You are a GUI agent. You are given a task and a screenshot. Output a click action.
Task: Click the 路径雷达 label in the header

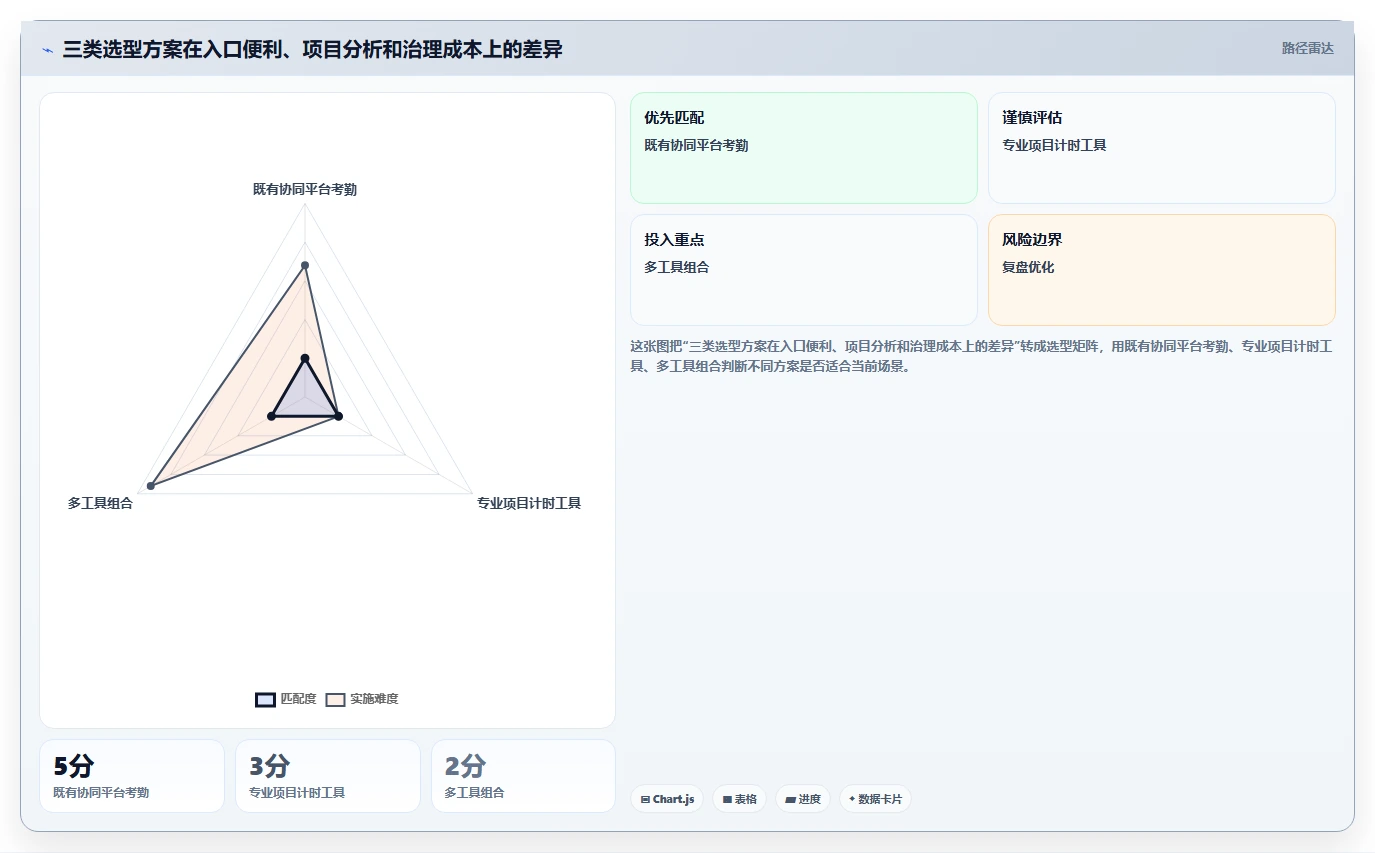1307,48
